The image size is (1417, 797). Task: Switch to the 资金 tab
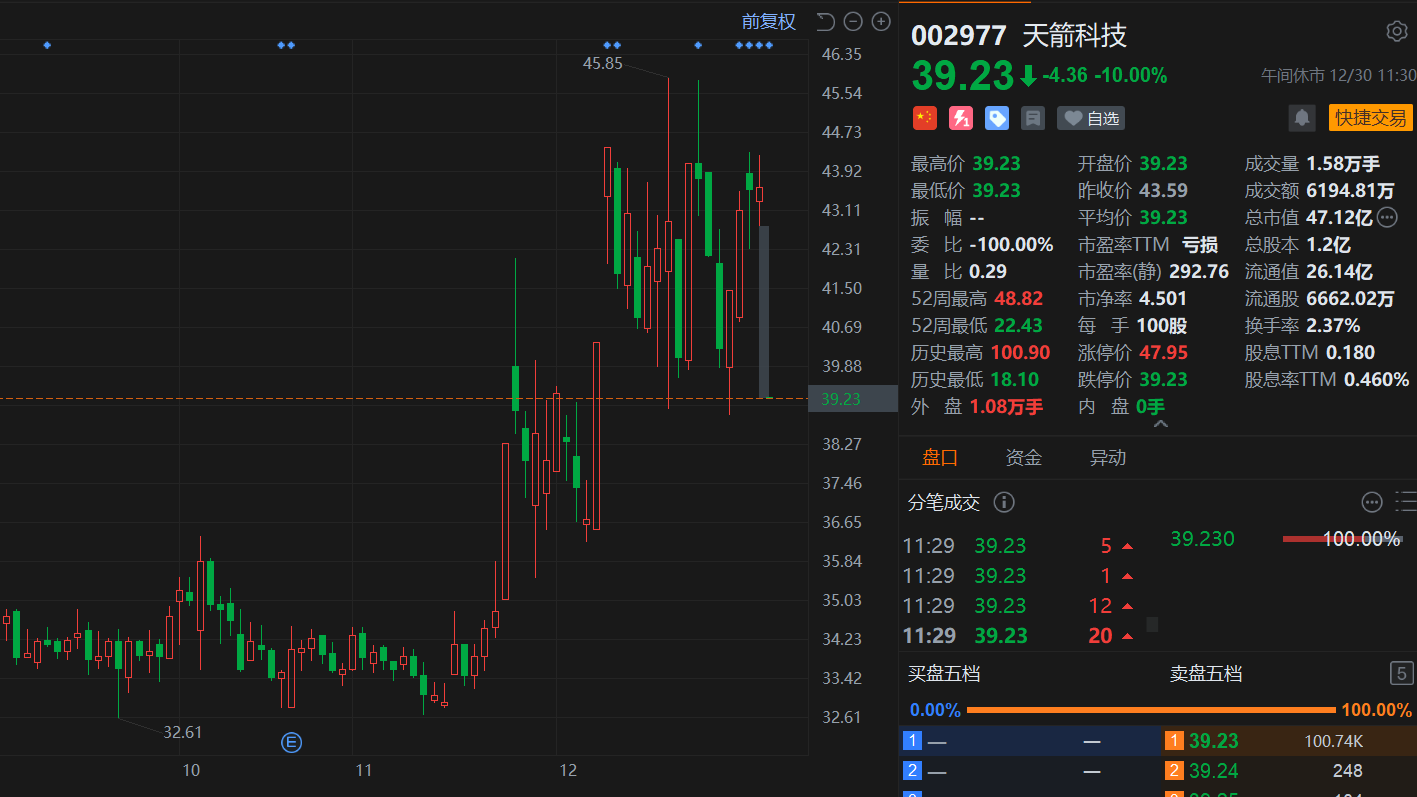point(1023,458)
